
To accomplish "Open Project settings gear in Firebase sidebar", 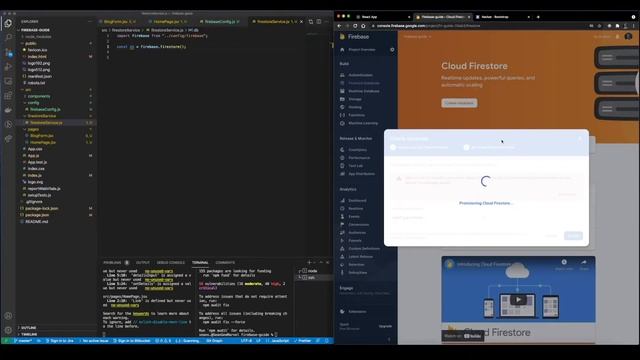I will coord(392,49).
